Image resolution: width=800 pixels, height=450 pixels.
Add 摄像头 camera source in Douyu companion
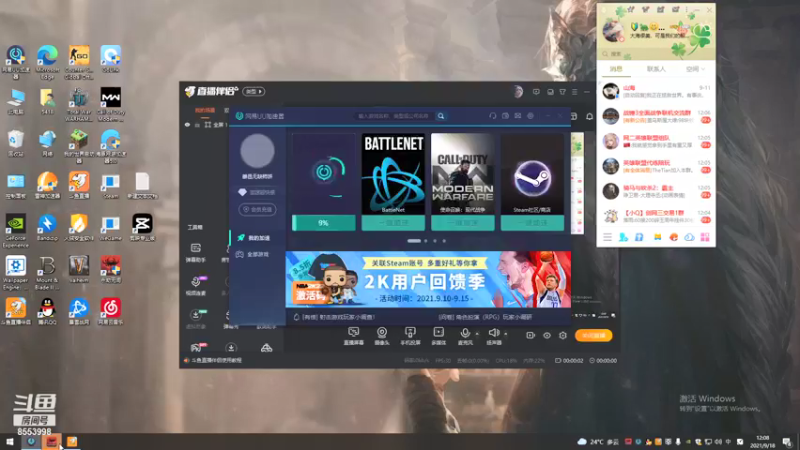point(382,336)
